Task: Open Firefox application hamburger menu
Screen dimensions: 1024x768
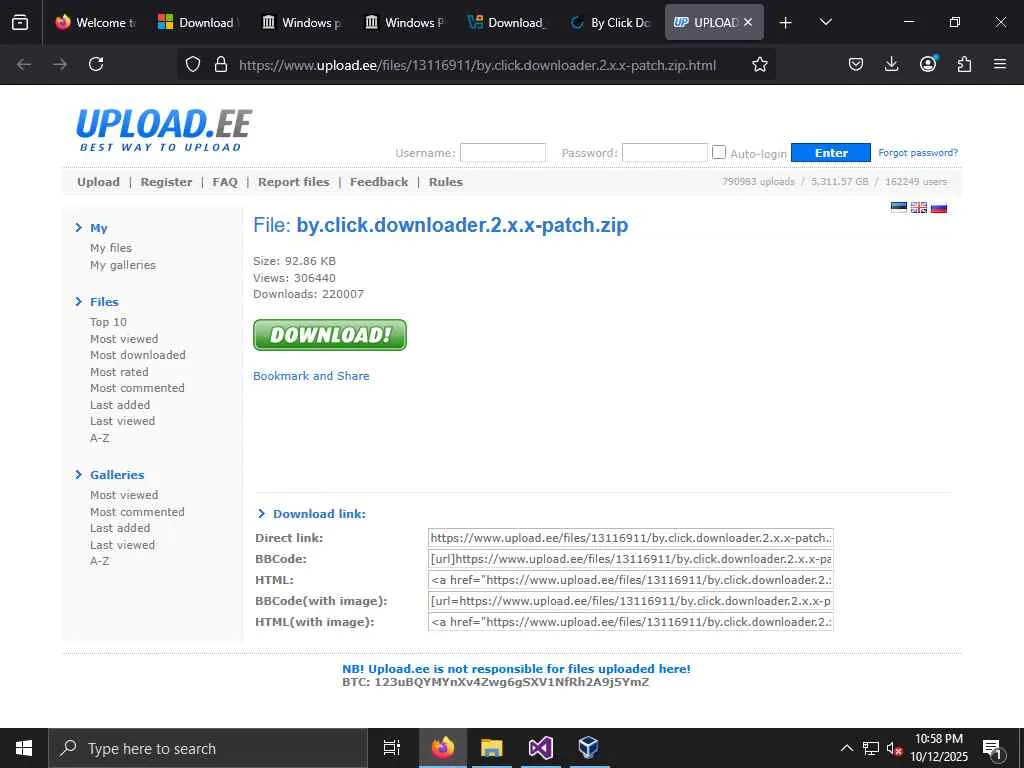Action: [x=1000, y=64]
